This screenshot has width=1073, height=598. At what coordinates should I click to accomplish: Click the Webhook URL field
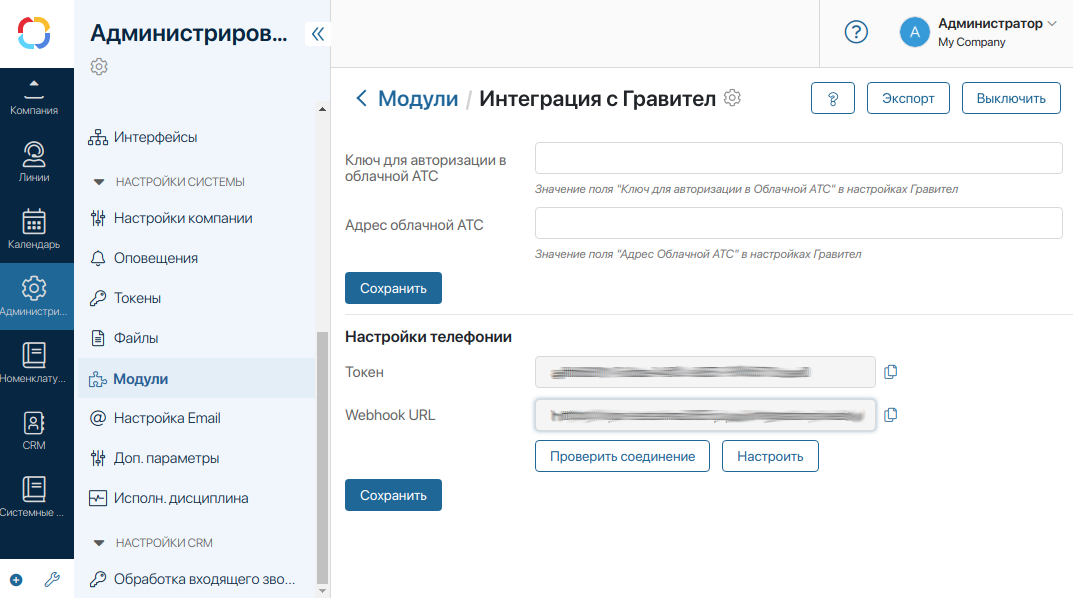pos(705,415)
